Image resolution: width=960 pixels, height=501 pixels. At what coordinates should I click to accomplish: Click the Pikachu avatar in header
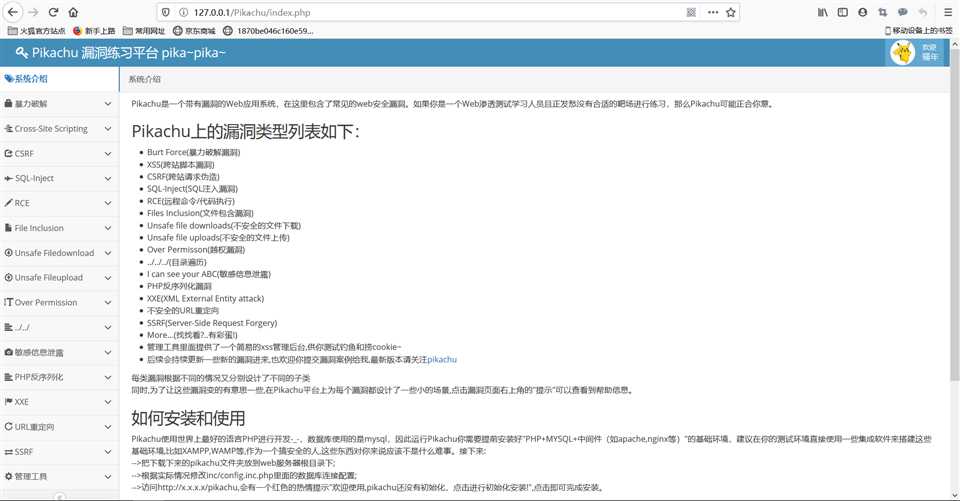coord(902,53)
